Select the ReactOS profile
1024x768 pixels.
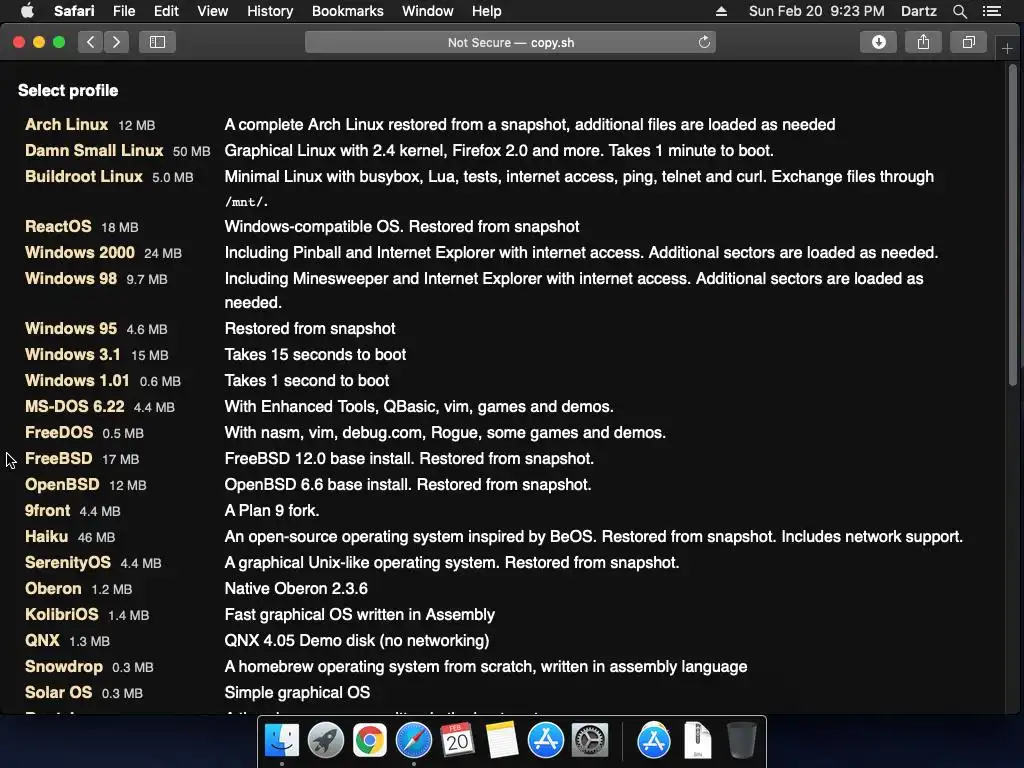click(x=58, y=227)
